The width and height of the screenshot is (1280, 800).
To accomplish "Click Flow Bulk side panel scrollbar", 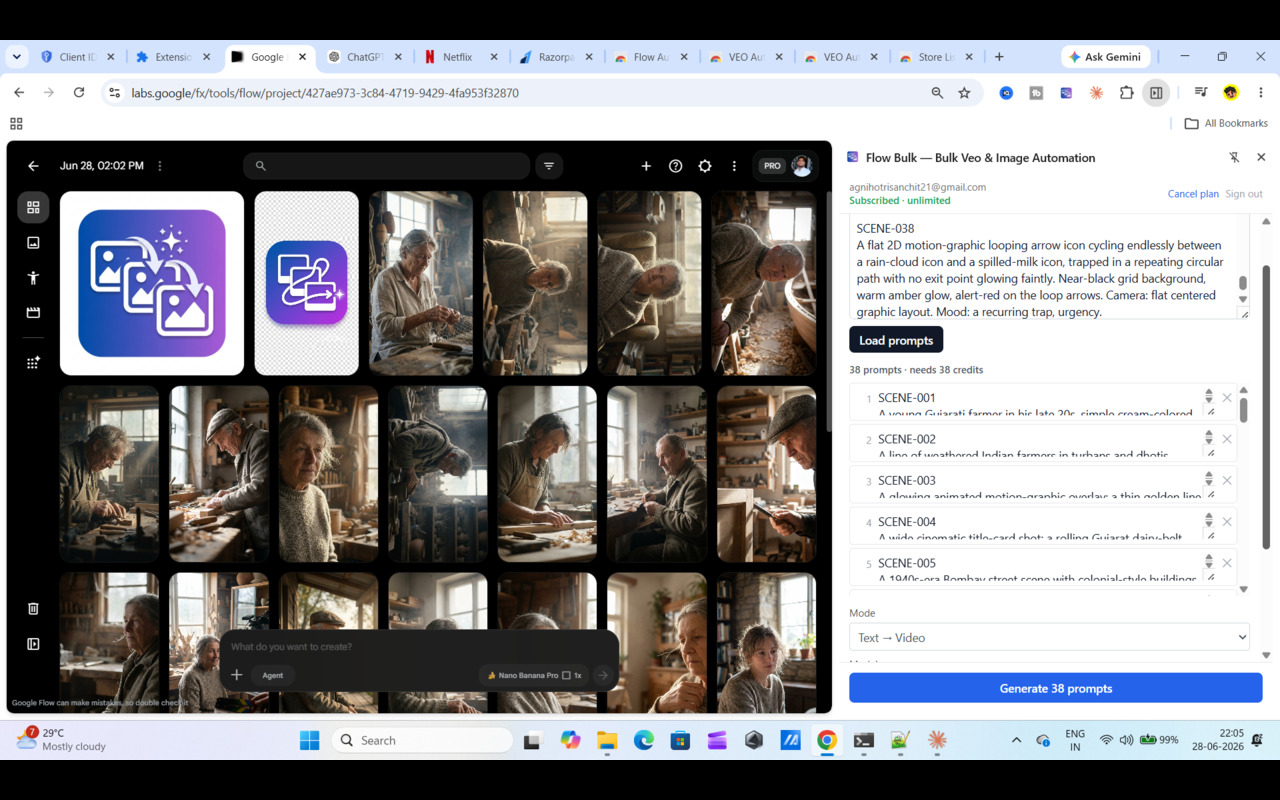I will point(1266,408).
